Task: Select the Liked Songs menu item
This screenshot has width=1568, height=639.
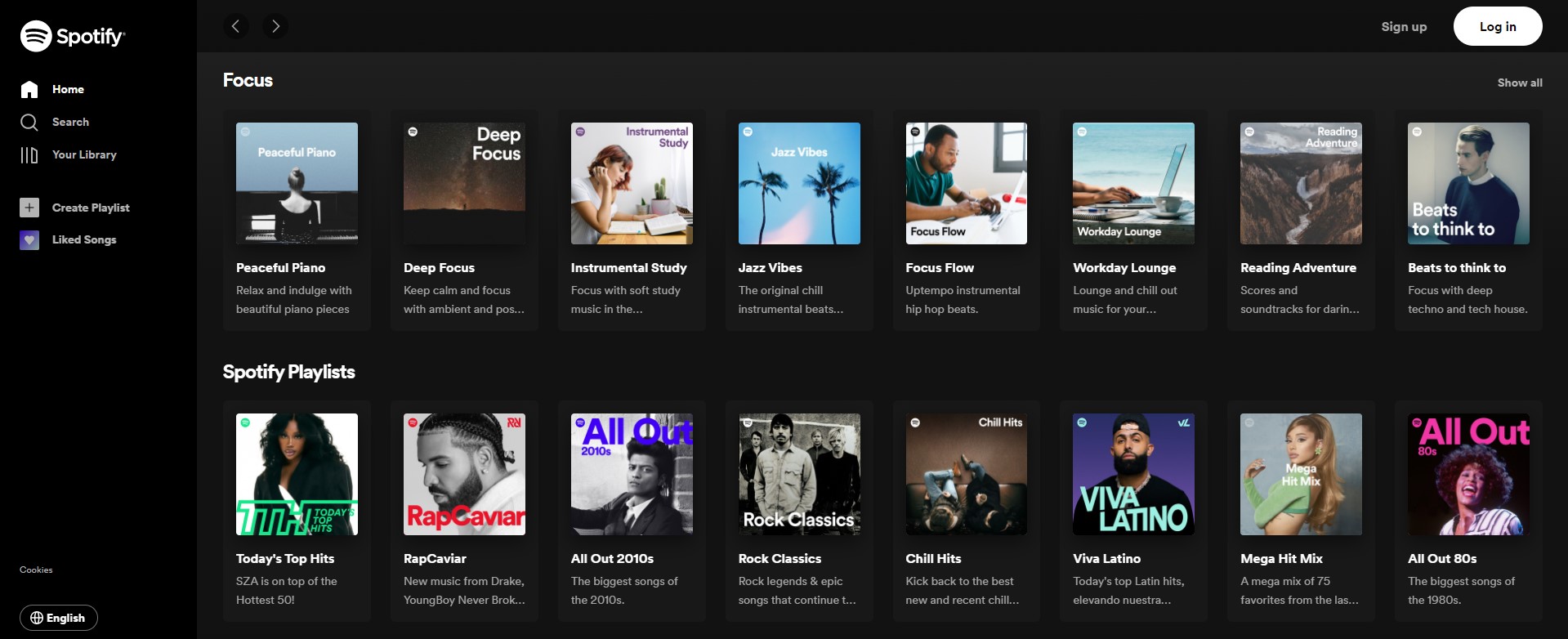Action: tap(84, 239)
